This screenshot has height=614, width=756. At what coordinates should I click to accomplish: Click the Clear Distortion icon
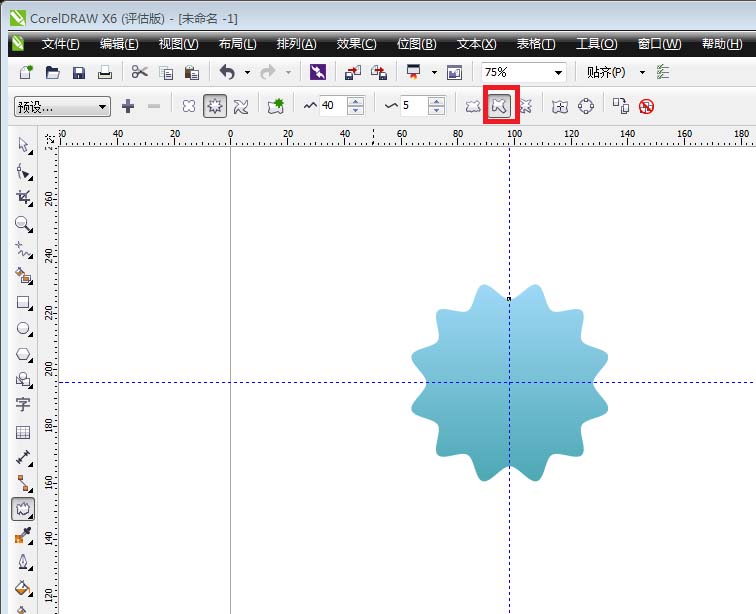[x=646, y=106]
